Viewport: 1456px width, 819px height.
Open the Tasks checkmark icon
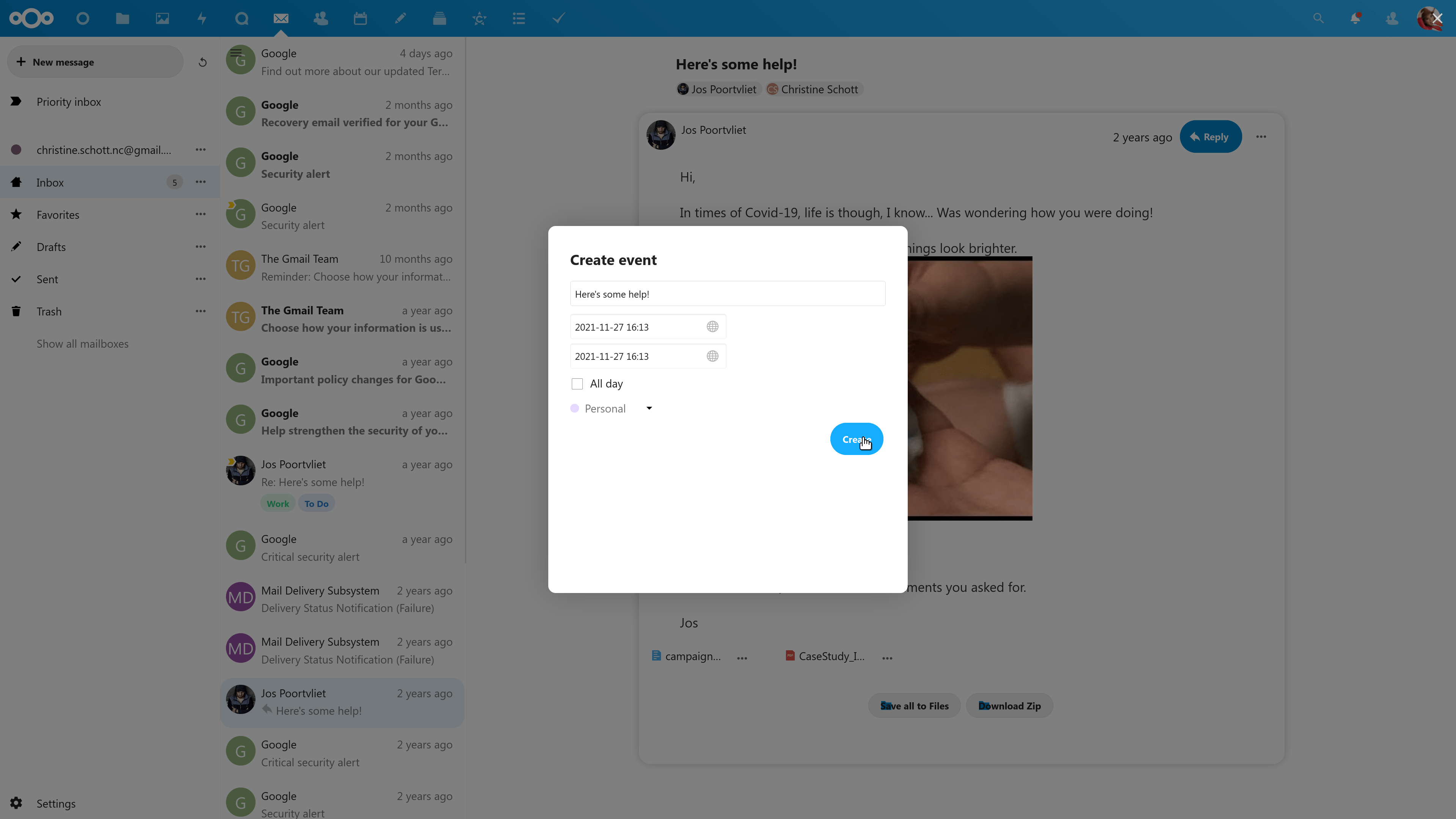coord(559,19)
